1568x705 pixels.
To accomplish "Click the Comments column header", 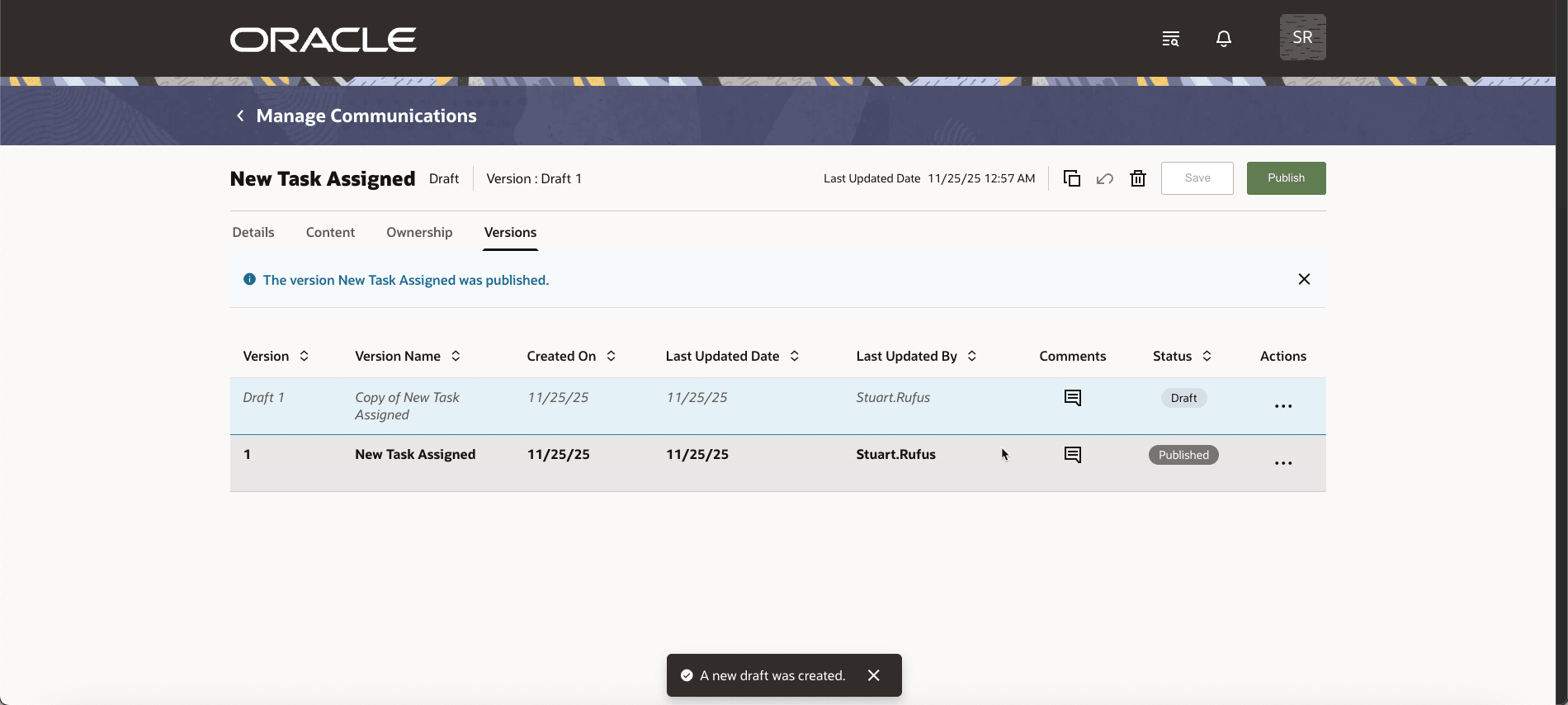I will coord(1072,356).
